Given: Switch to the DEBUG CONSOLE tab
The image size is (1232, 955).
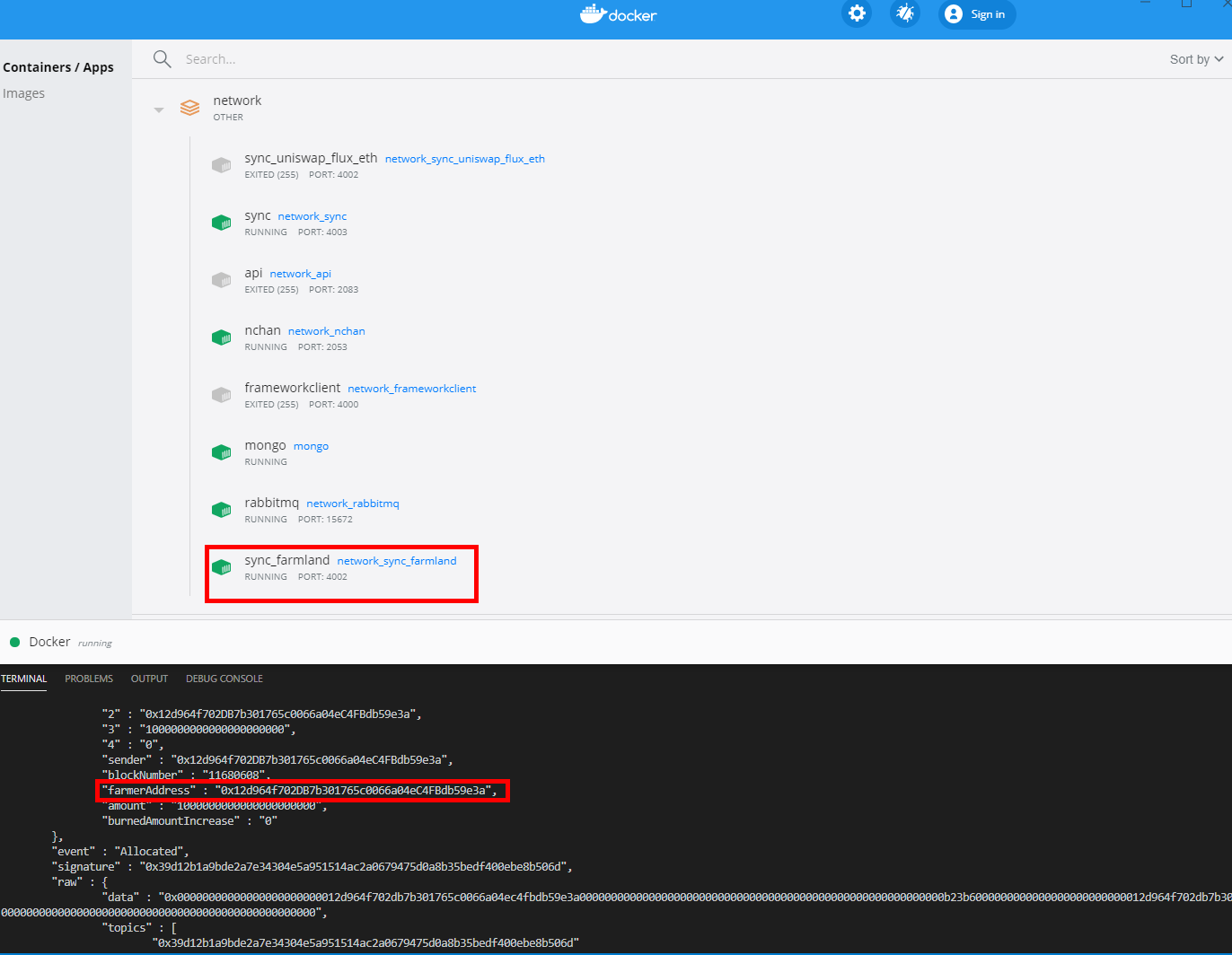Looking at the screenshot, I should [x=224, y=679].
